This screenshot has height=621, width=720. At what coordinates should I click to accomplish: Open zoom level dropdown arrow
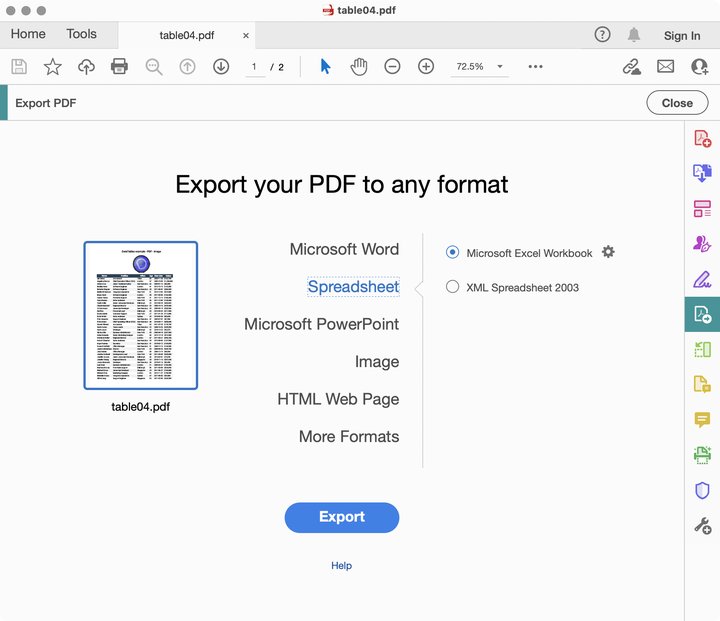tap(500, 67)
